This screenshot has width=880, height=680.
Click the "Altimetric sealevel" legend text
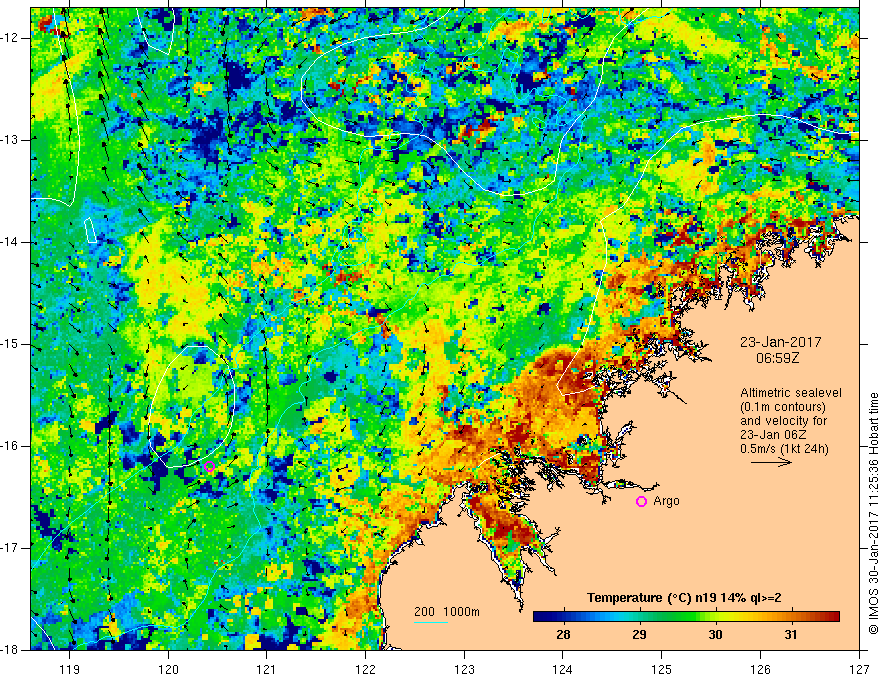[791, 393]
